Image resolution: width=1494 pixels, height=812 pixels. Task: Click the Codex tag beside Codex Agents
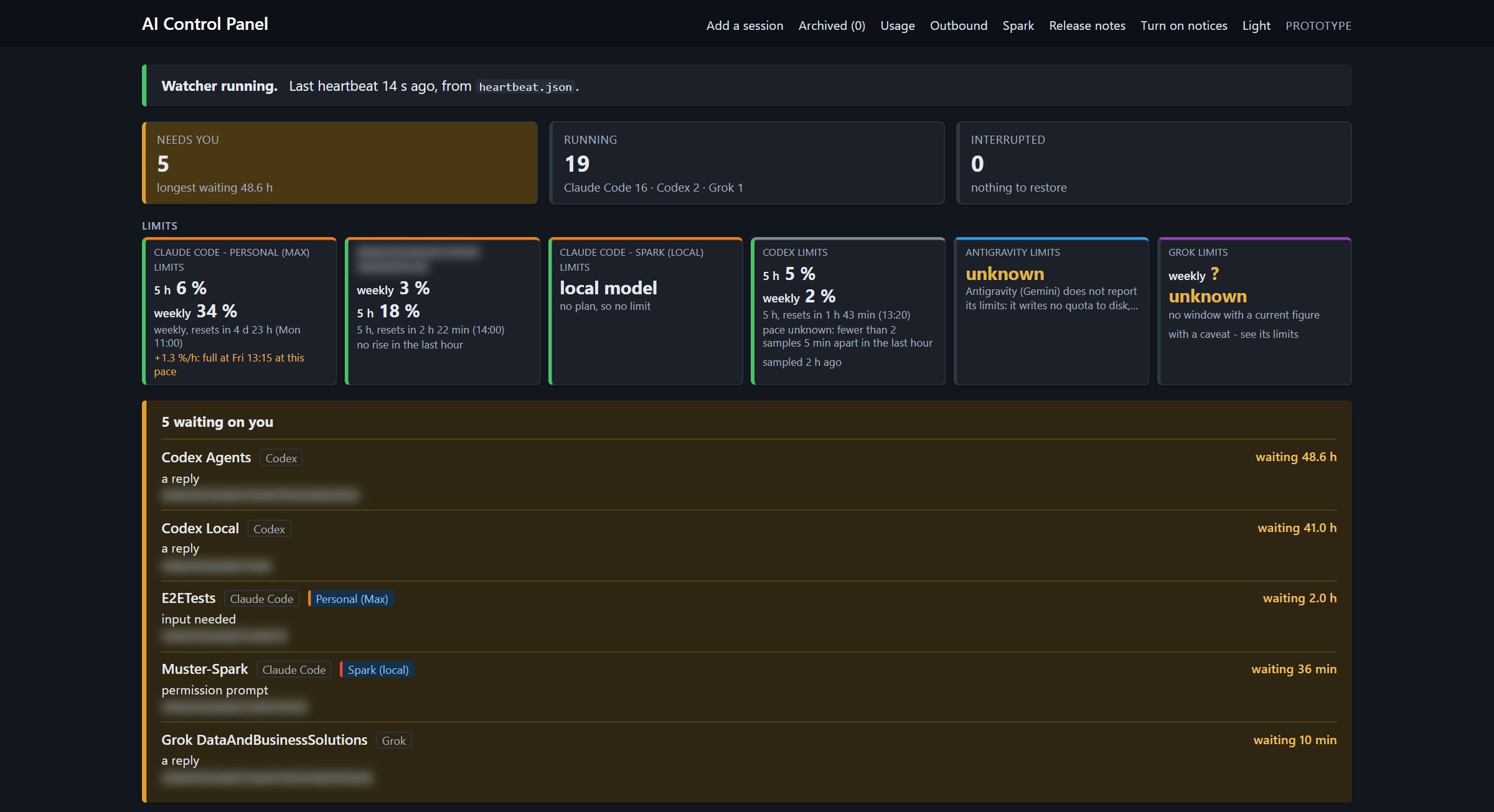pyautogui.click(x=281, y=458)
